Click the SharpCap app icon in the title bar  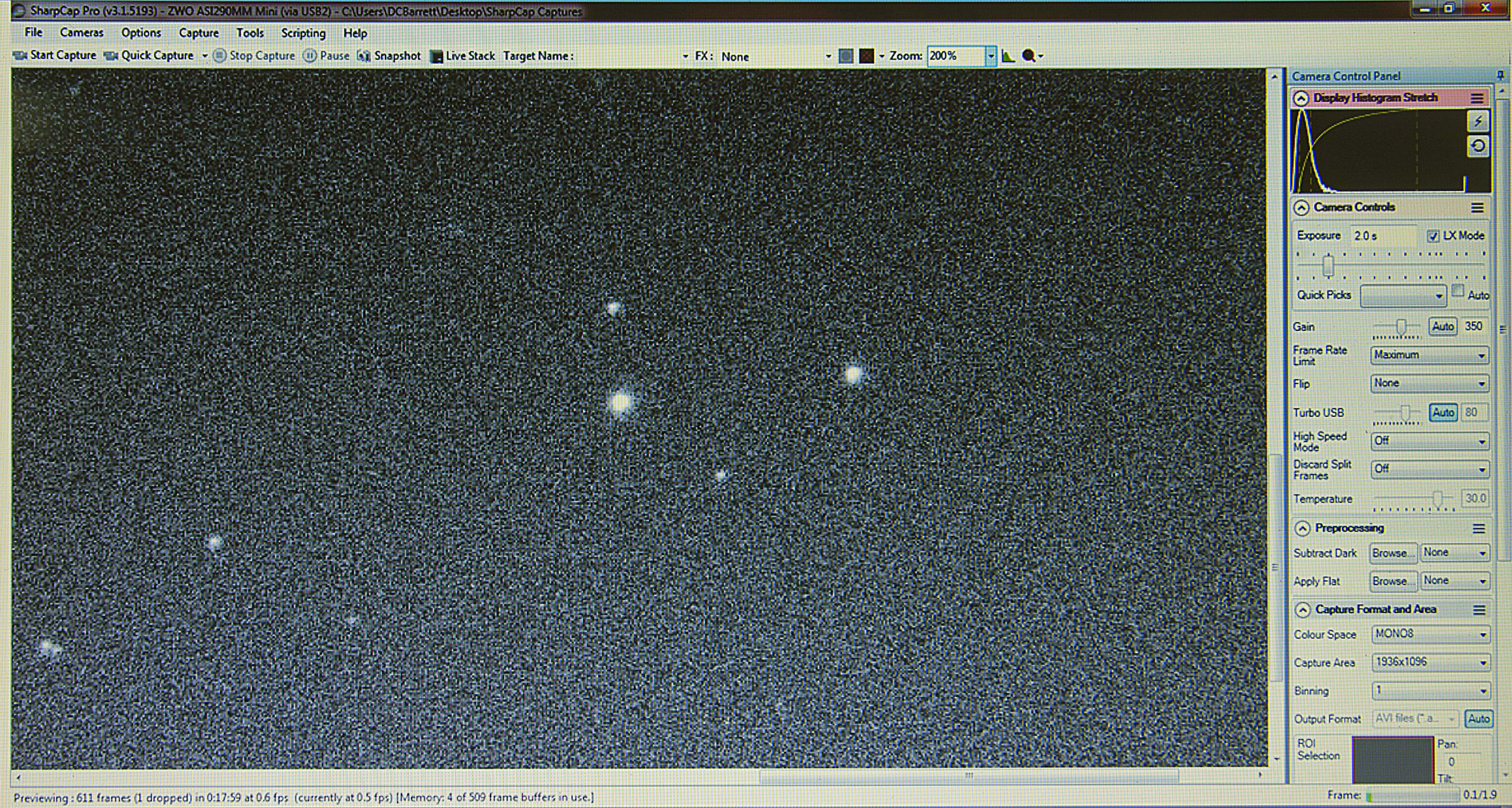tap(19, 11)
